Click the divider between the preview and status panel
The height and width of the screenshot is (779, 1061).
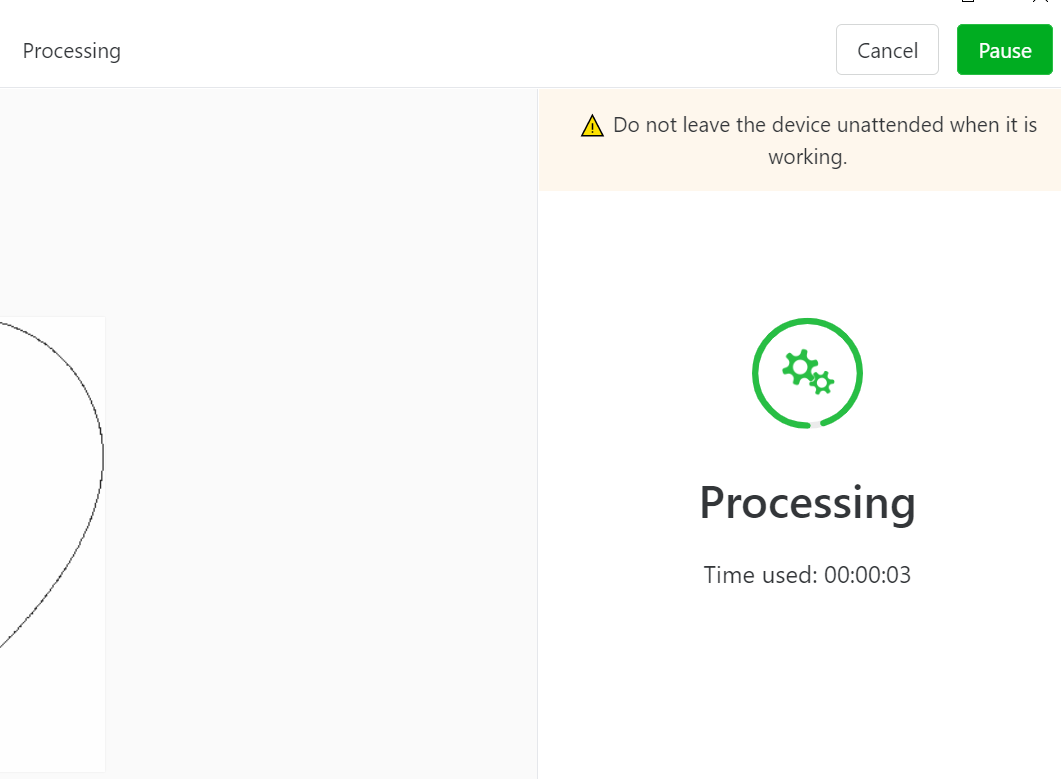[537, 433]
